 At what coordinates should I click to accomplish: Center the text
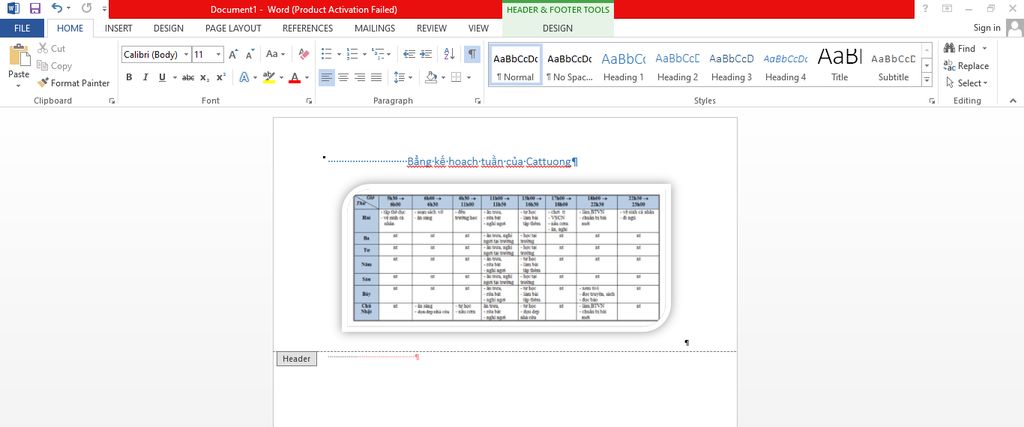[x=343, y=77]
